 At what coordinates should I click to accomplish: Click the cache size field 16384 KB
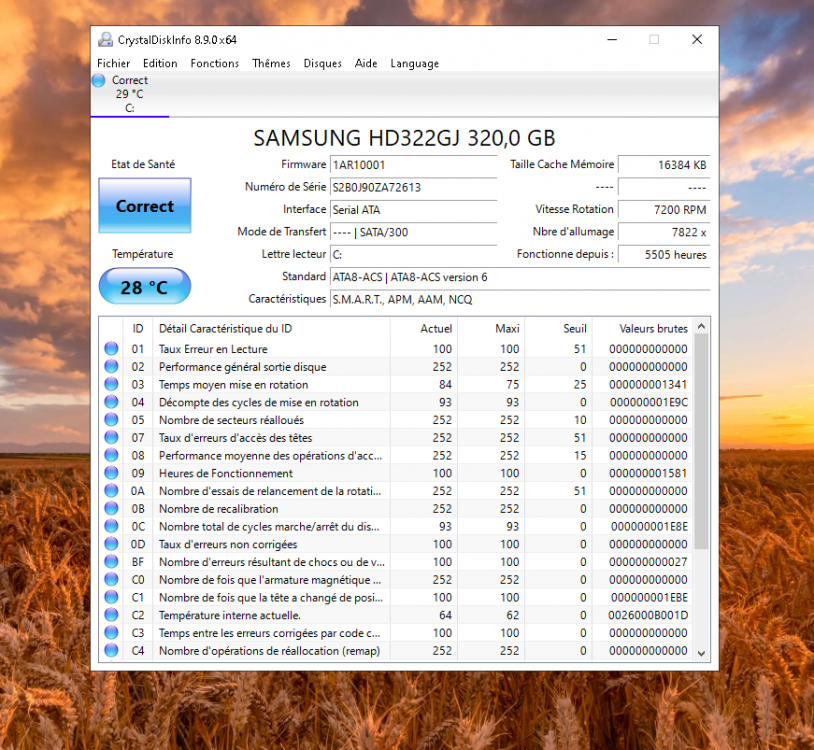(x=664, y=165)
